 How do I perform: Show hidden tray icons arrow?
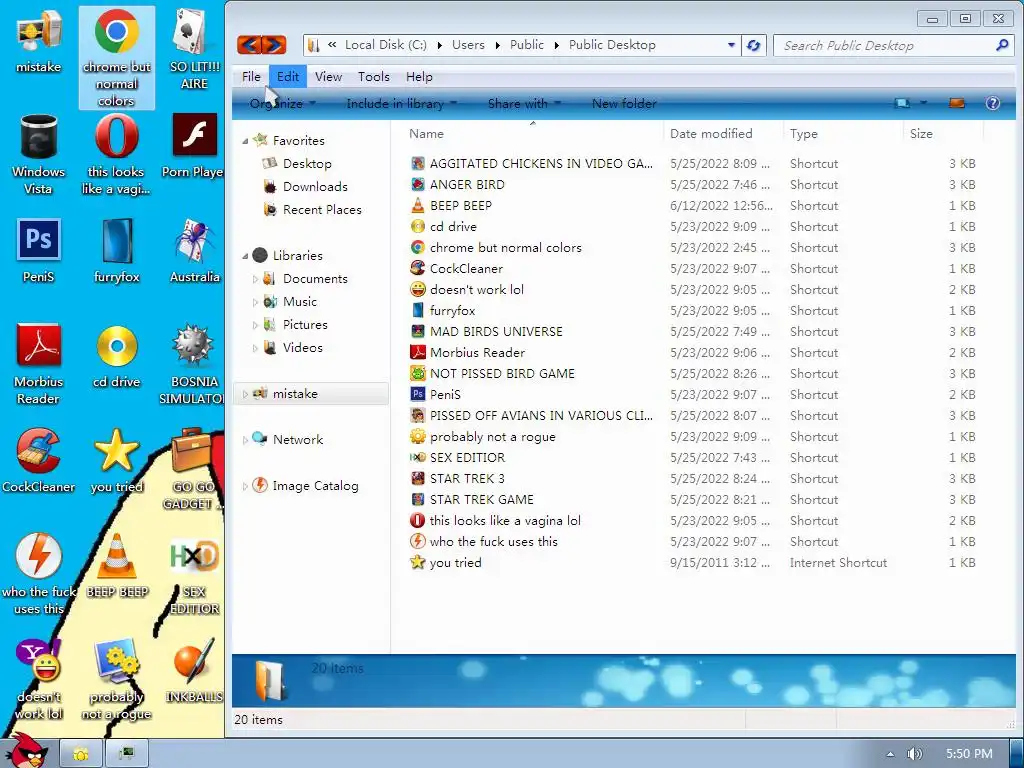pyautogui.click(x=889, y=754)
